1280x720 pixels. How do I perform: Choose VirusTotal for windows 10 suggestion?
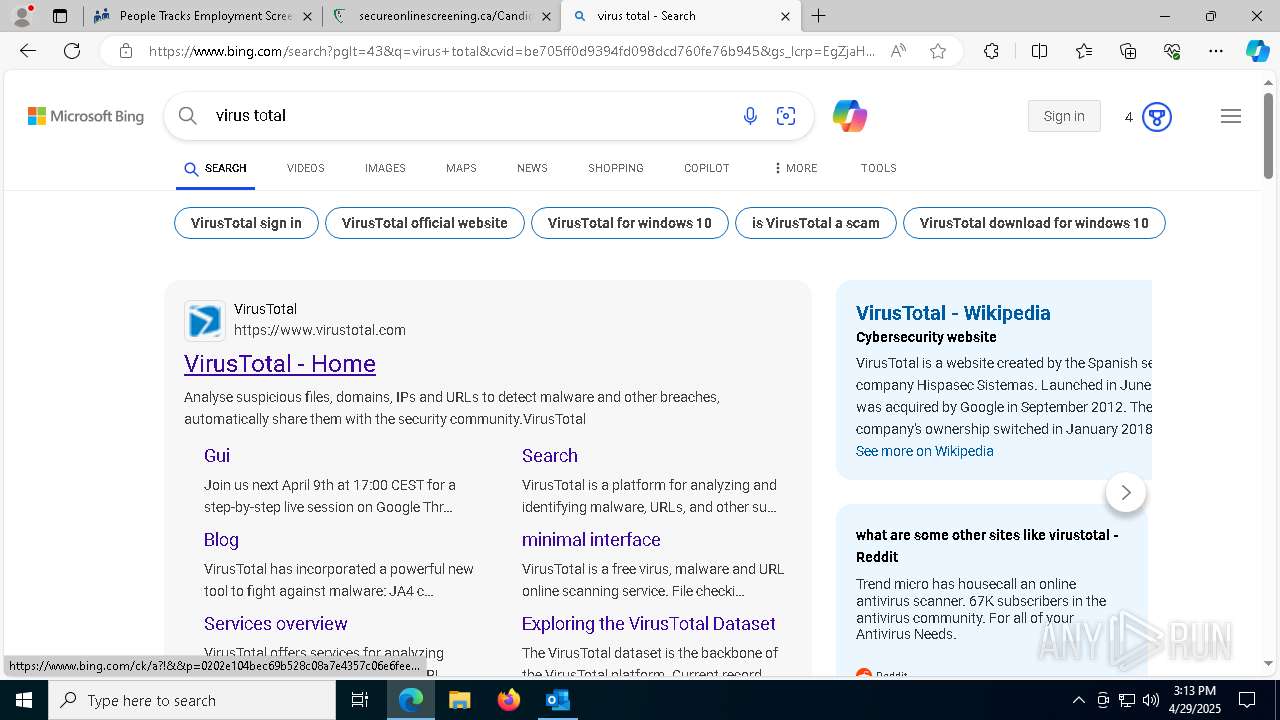point(630,223)
